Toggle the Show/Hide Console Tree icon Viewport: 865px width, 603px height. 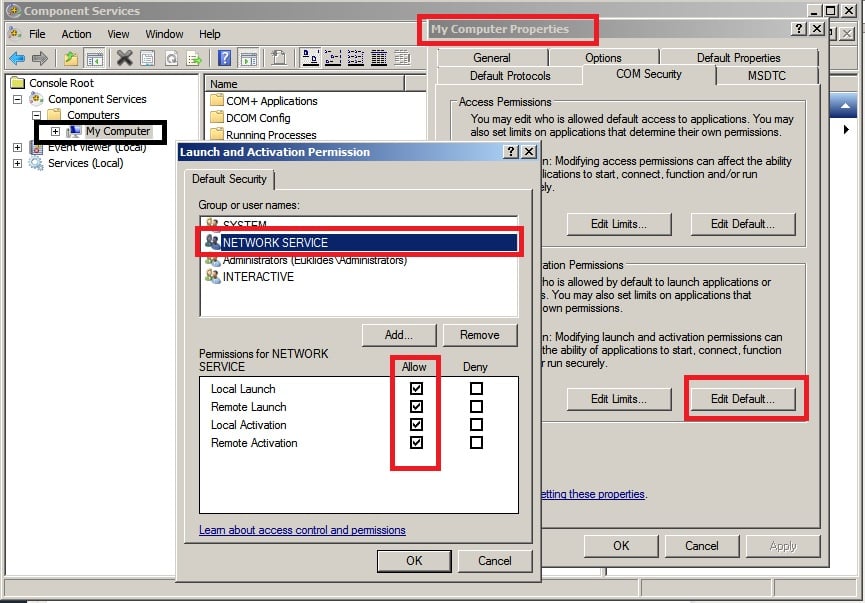(x=95, y=58)
